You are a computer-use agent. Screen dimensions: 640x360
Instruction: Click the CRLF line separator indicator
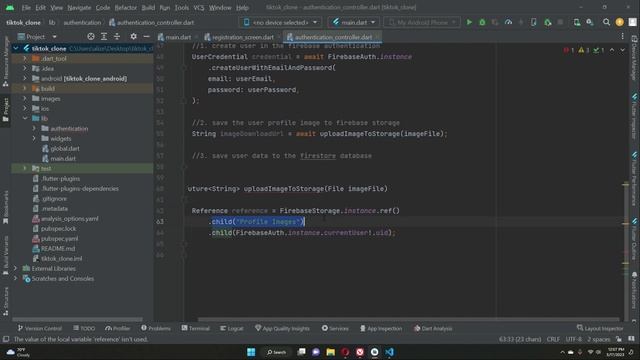click(553, 339)
